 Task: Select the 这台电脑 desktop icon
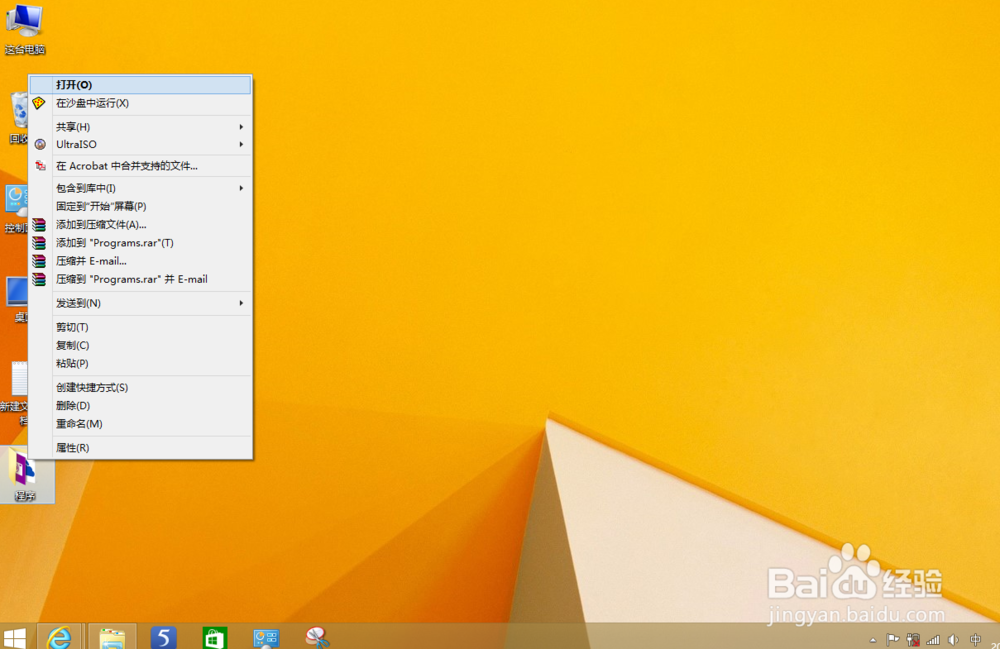[x=25, y=29]
